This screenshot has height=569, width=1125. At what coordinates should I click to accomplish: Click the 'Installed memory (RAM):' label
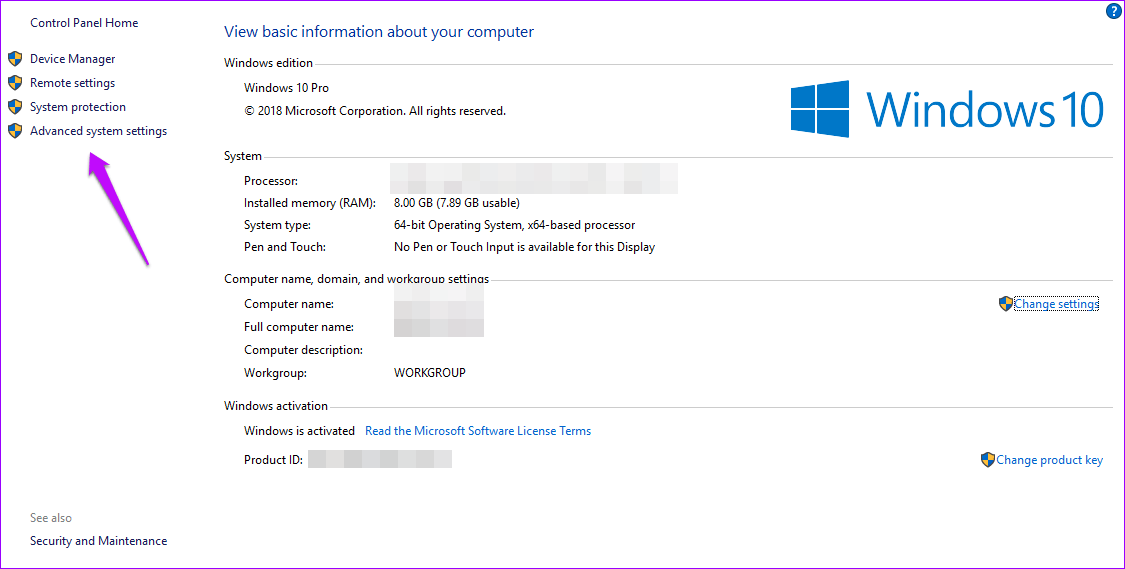point(310,203)
